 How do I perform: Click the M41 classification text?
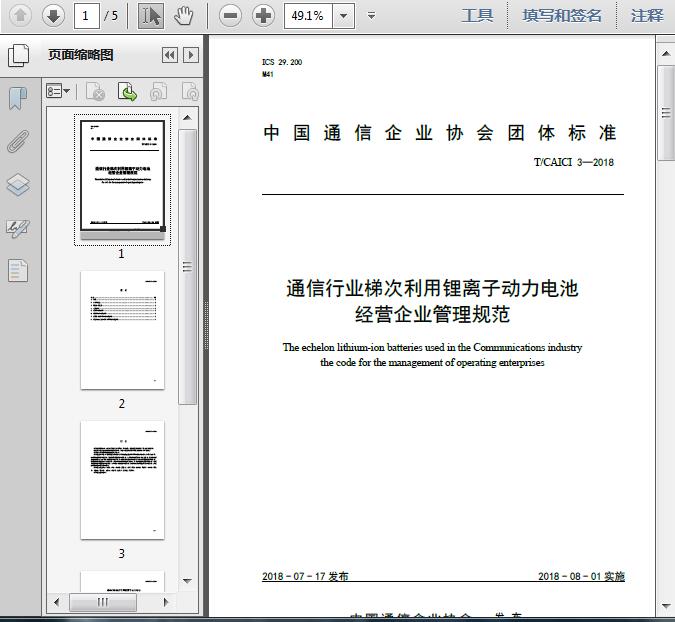pos(268,74)
